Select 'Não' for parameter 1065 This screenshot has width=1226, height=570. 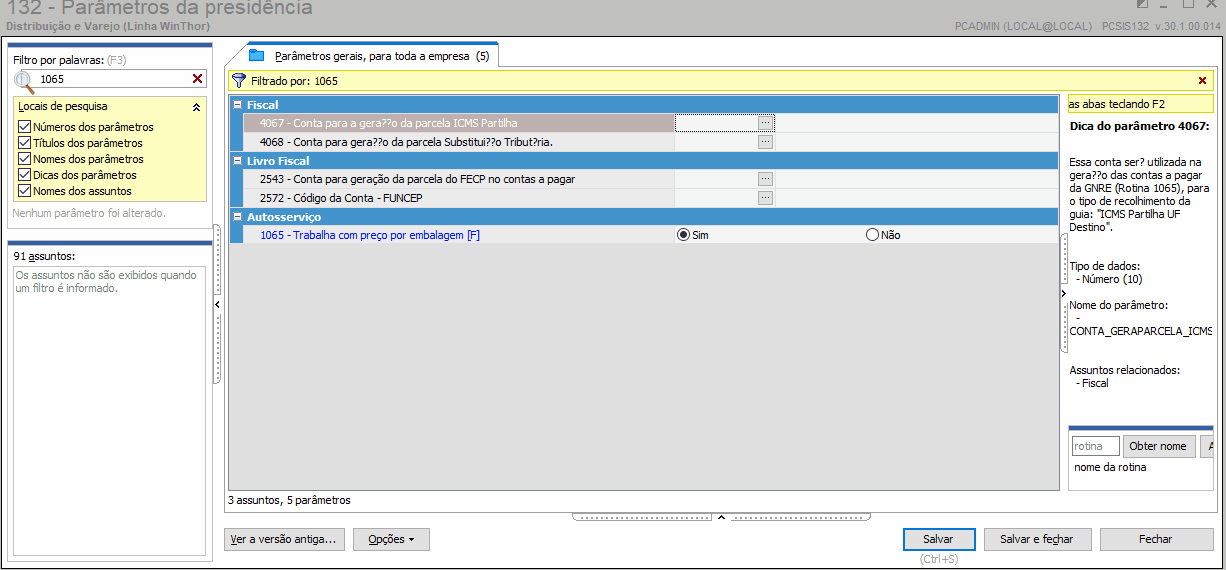pyautogui.click(x=872, y=235)
